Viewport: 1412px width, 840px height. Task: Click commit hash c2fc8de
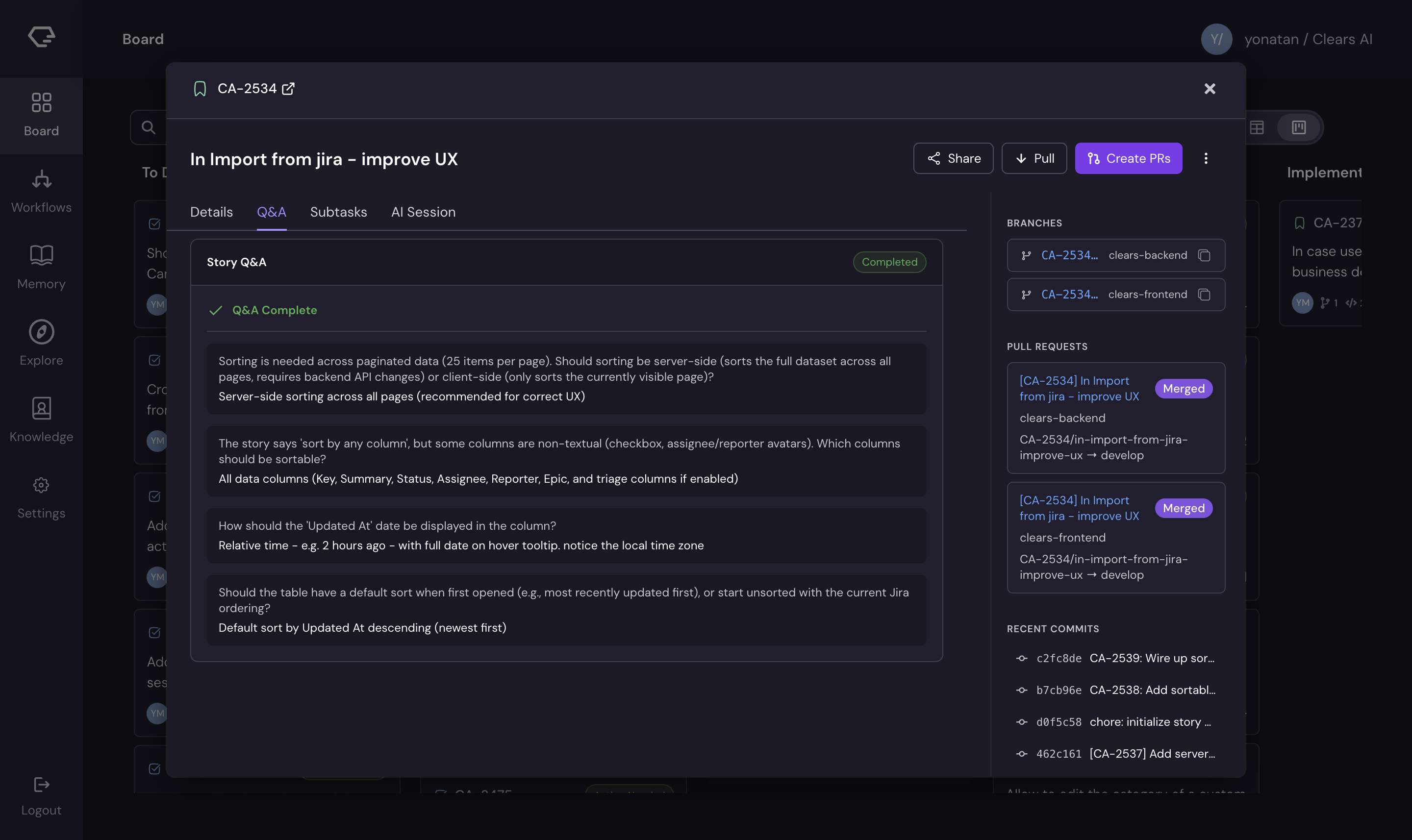(1059, 658)
